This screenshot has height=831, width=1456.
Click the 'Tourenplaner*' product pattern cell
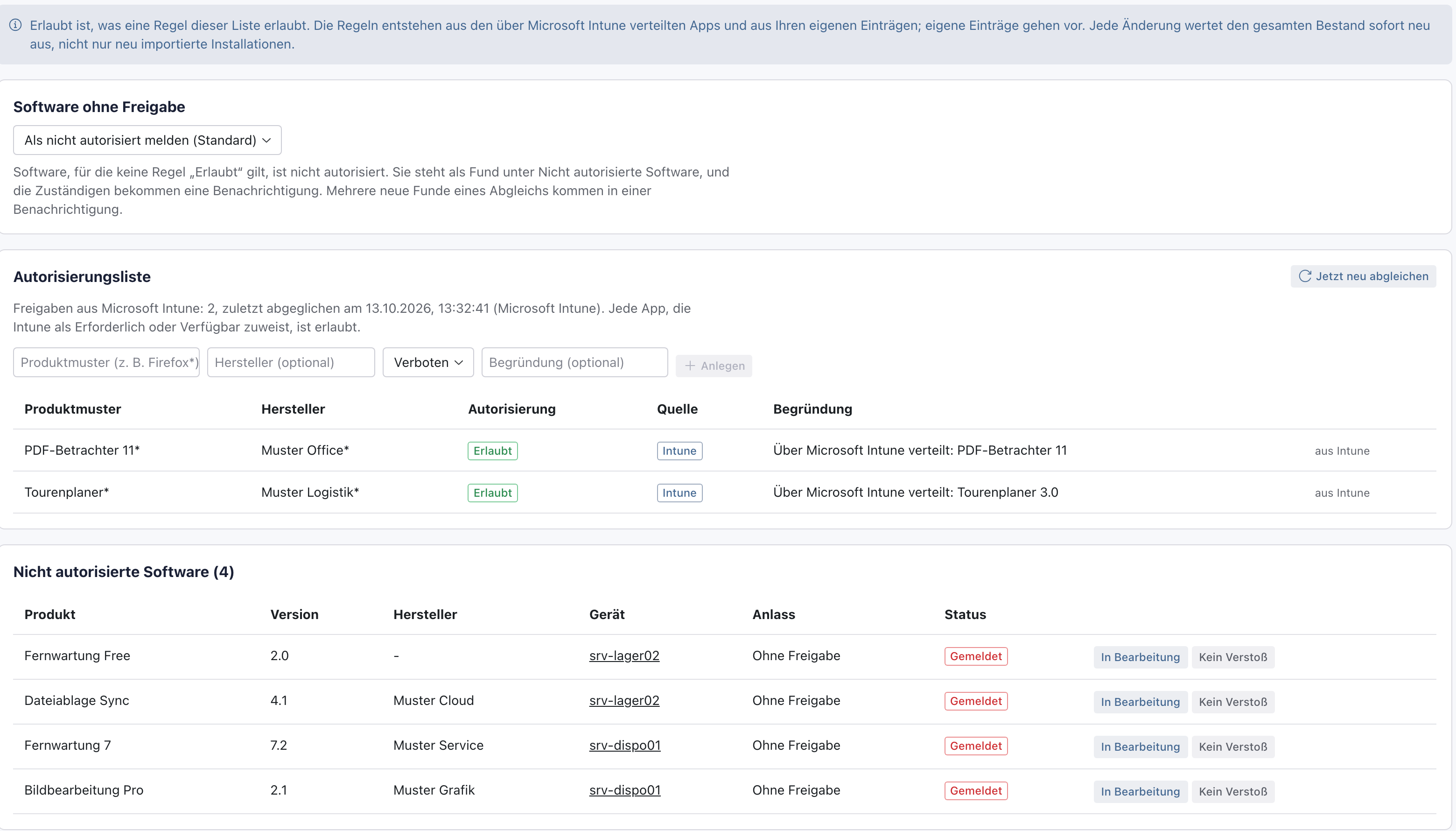(67, 492)
